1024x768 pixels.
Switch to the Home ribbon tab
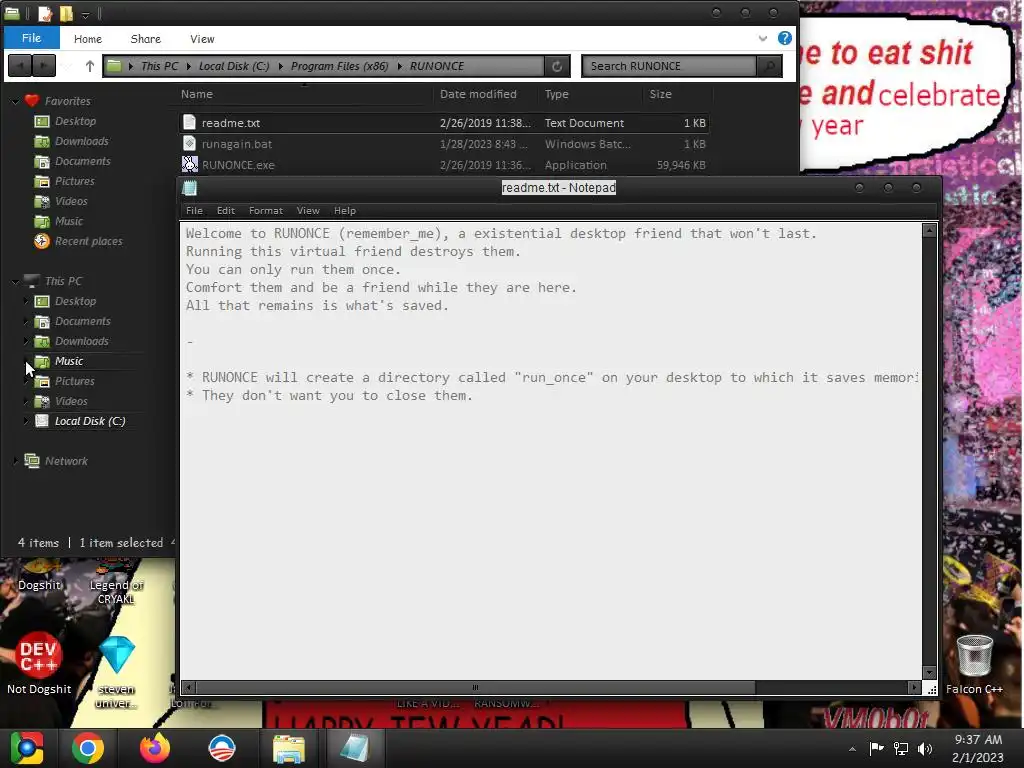[88, 39]
